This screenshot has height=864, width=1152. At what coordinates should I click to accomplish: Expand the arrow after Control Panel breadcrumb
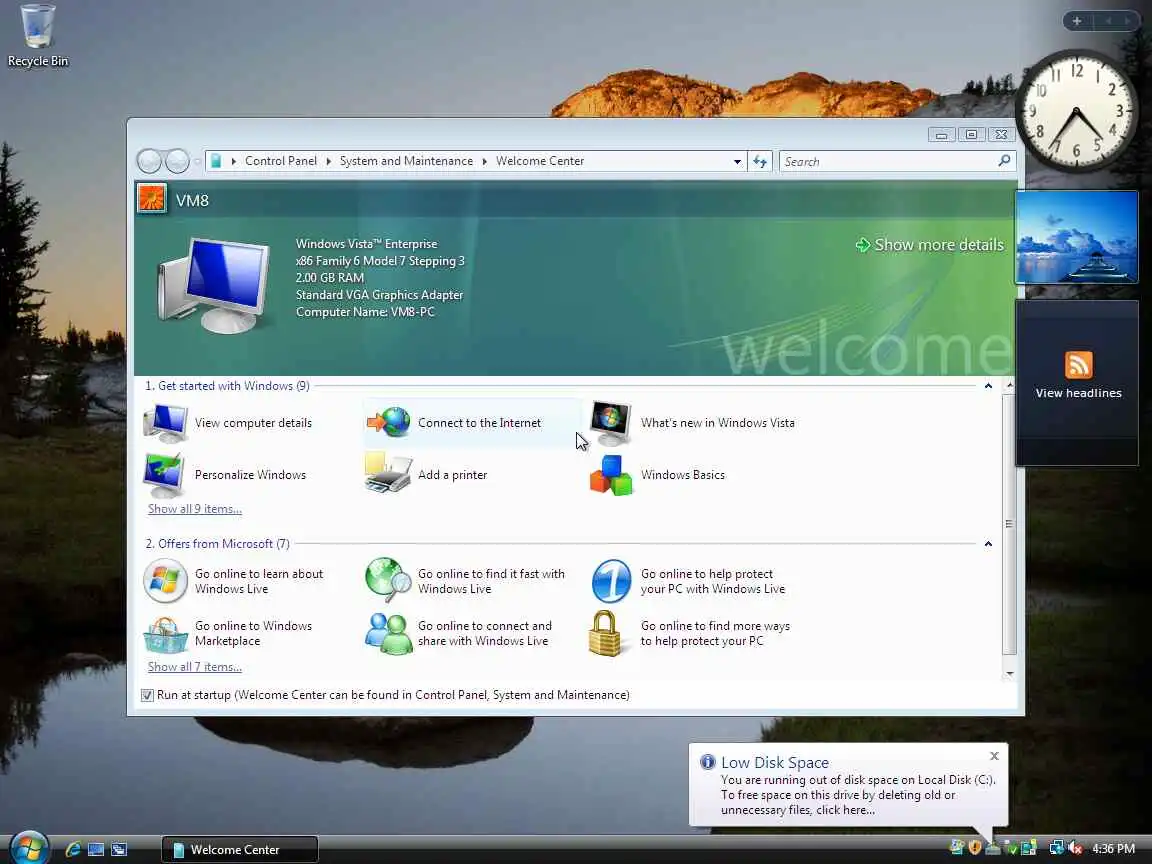(x=328, y=161)
